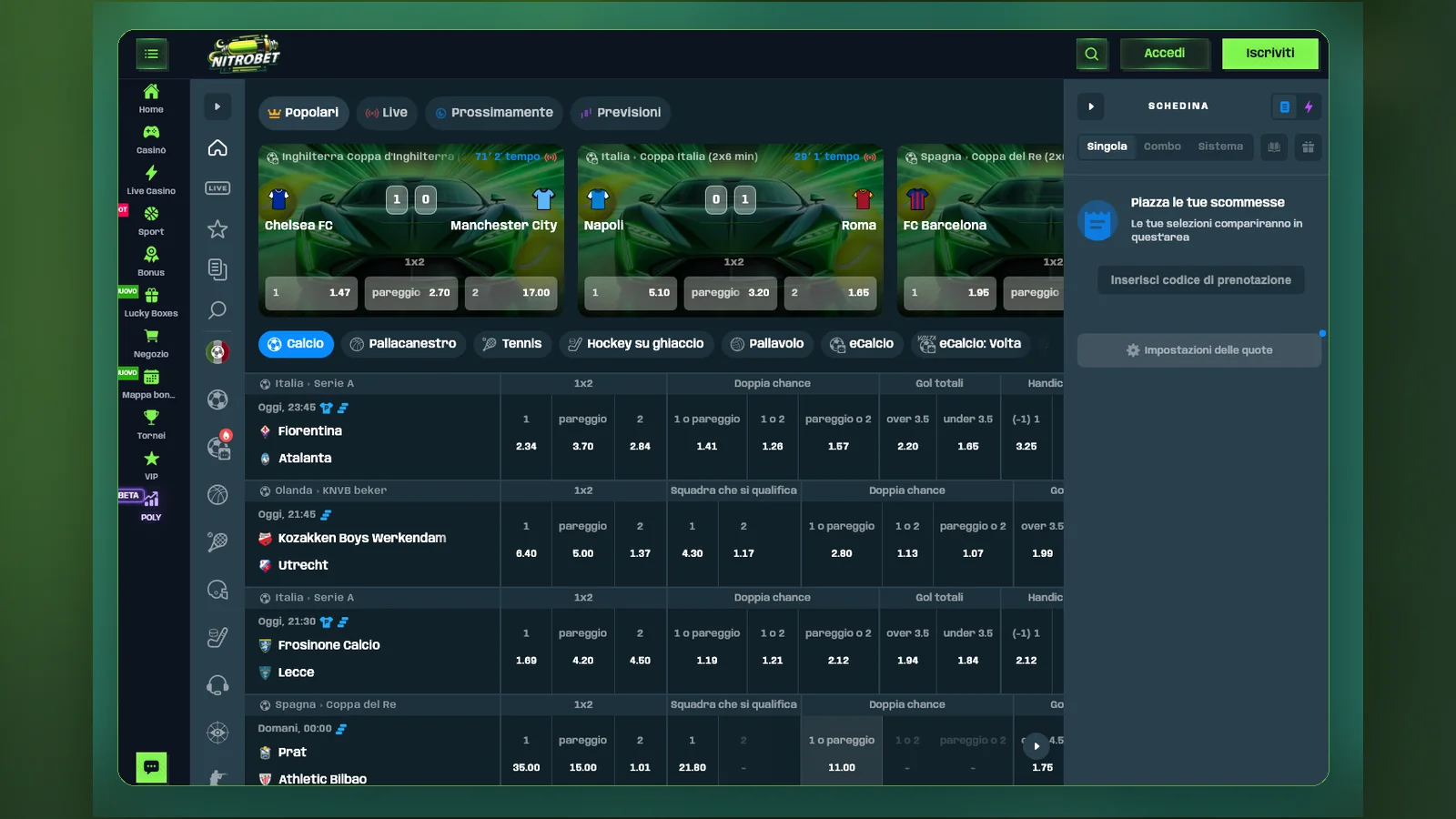This screenshot has height=819, width=1456.
Task: Open the POLY beta section
Action: point(151,507)
